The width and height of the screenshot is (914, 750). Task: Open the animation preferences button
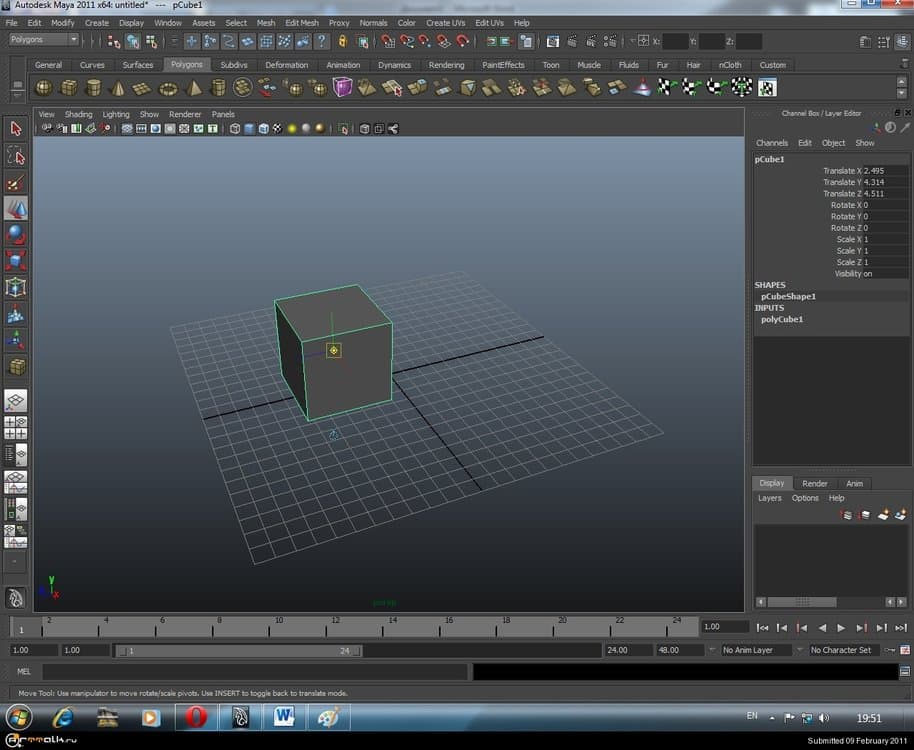[x=905, y=650]
